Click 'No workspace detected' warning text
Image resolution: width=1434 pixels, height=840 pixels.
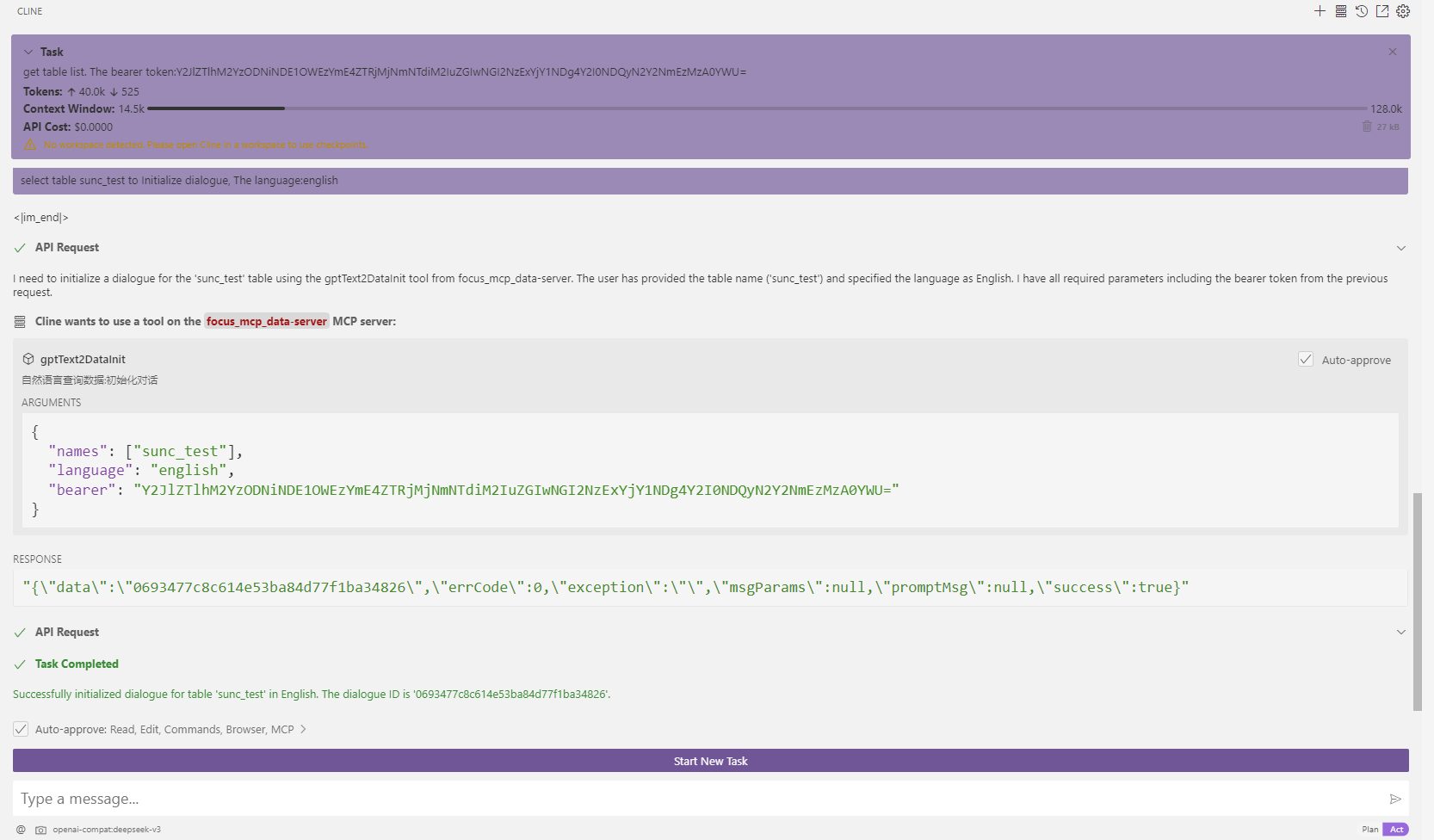point(206,145)
